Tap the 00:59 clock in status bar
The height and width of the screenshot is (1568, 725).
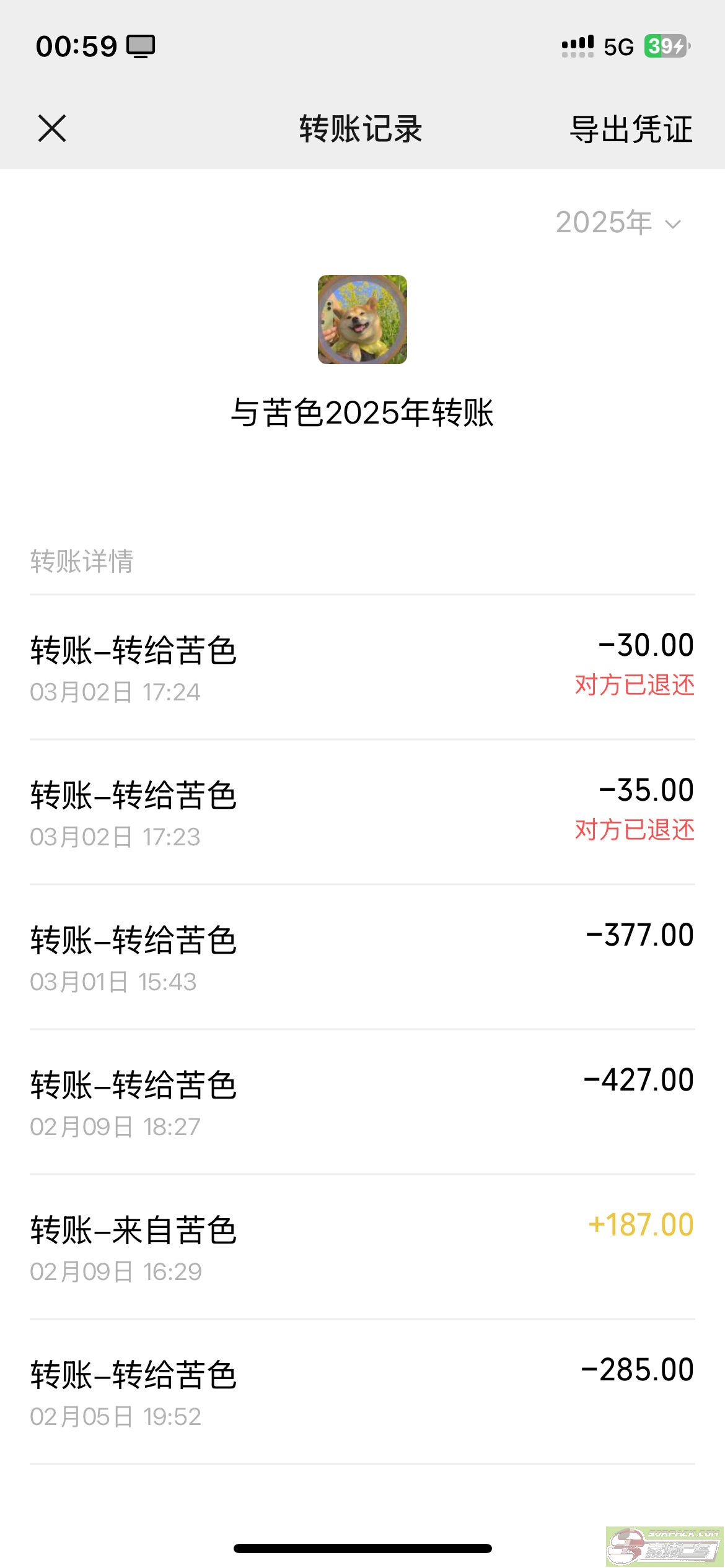[x=76, y=46]
